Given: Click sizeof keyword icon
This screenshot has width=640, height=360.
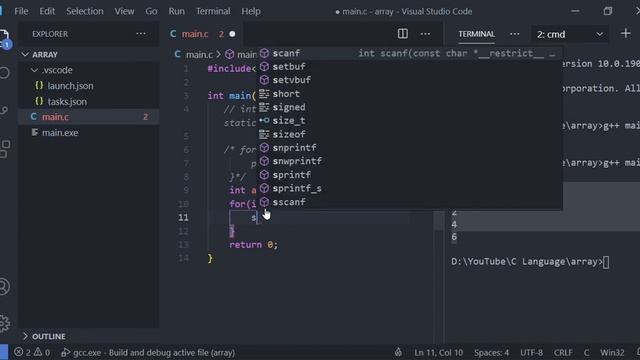Looking at the screenshot, I should (264, 134).
